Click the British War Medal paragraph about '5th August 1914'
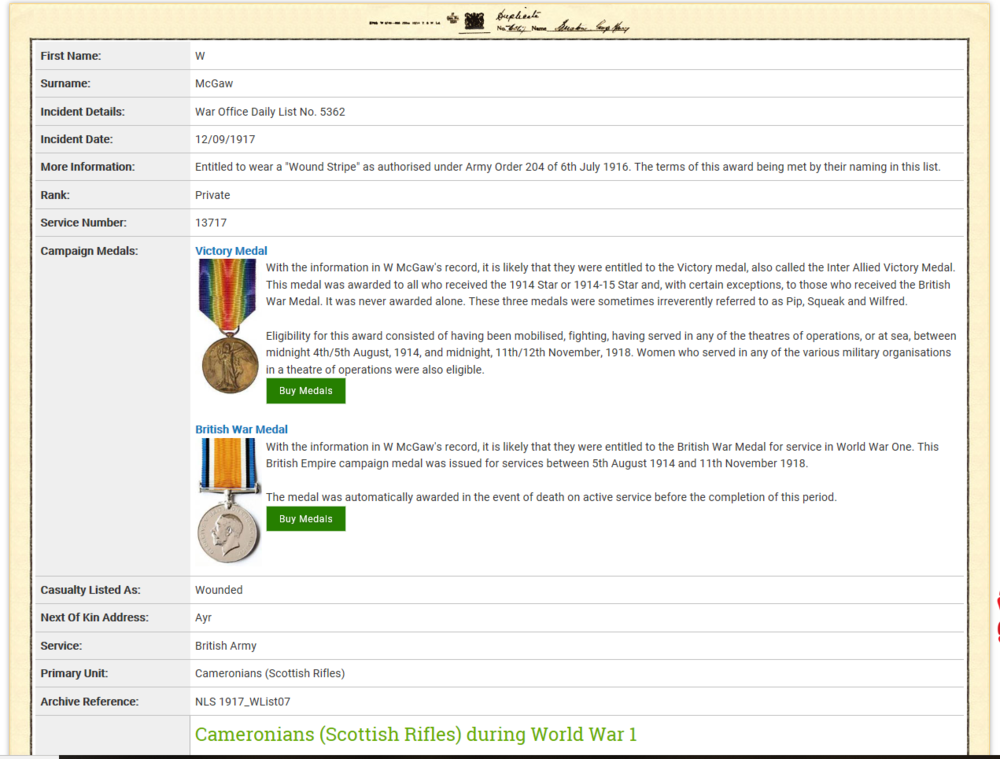 pyautogui.click(x=602, y=455)
